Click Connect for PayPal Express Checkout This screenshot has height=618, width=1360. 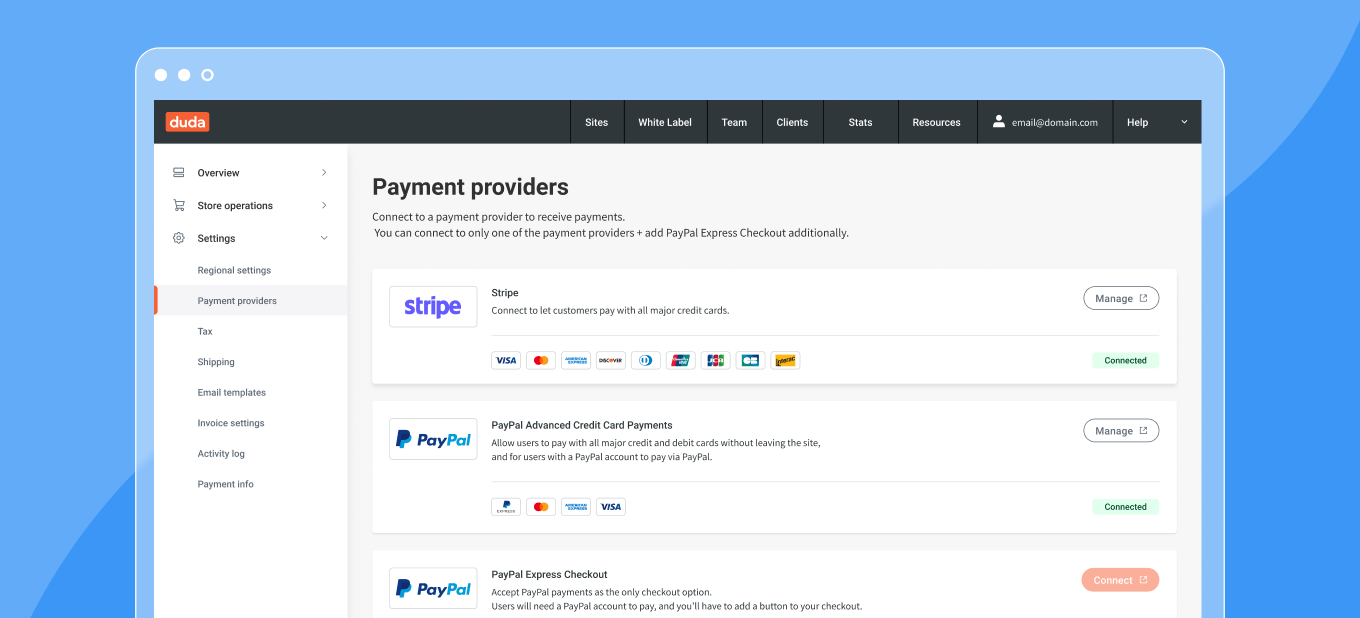tap(1120, 580)
